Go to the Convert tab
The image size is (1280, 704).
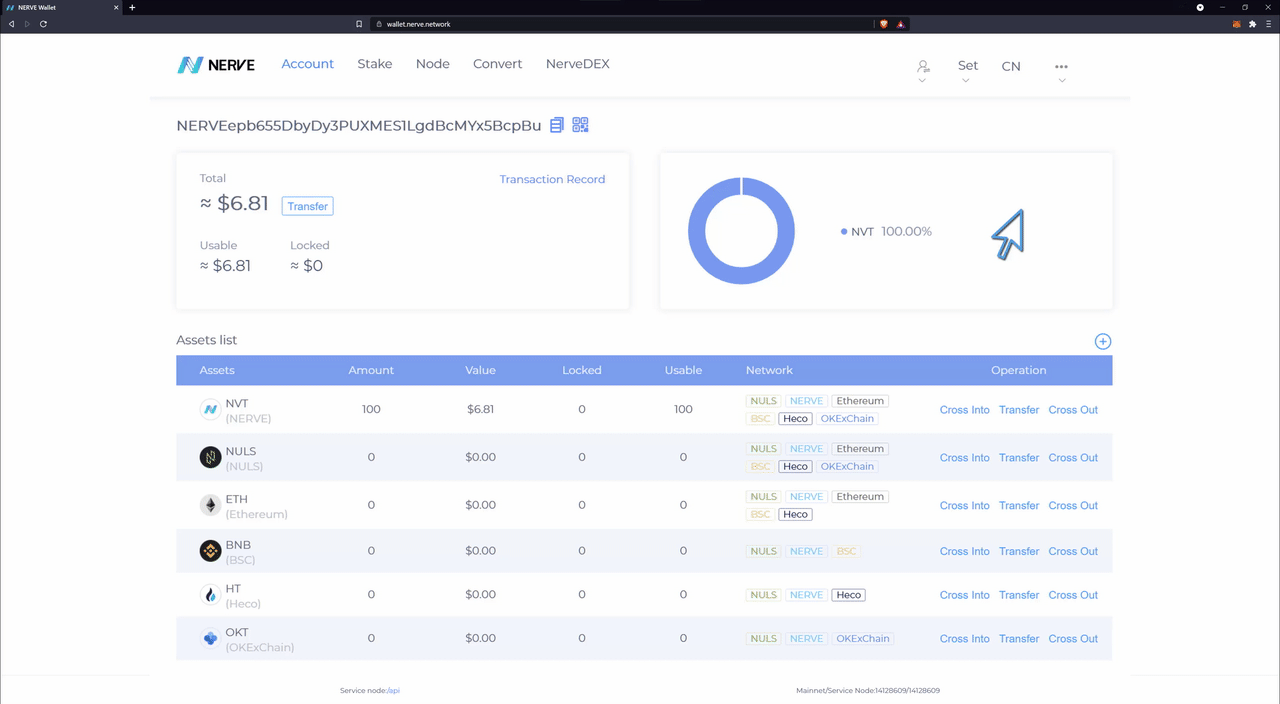click(497, 64)
